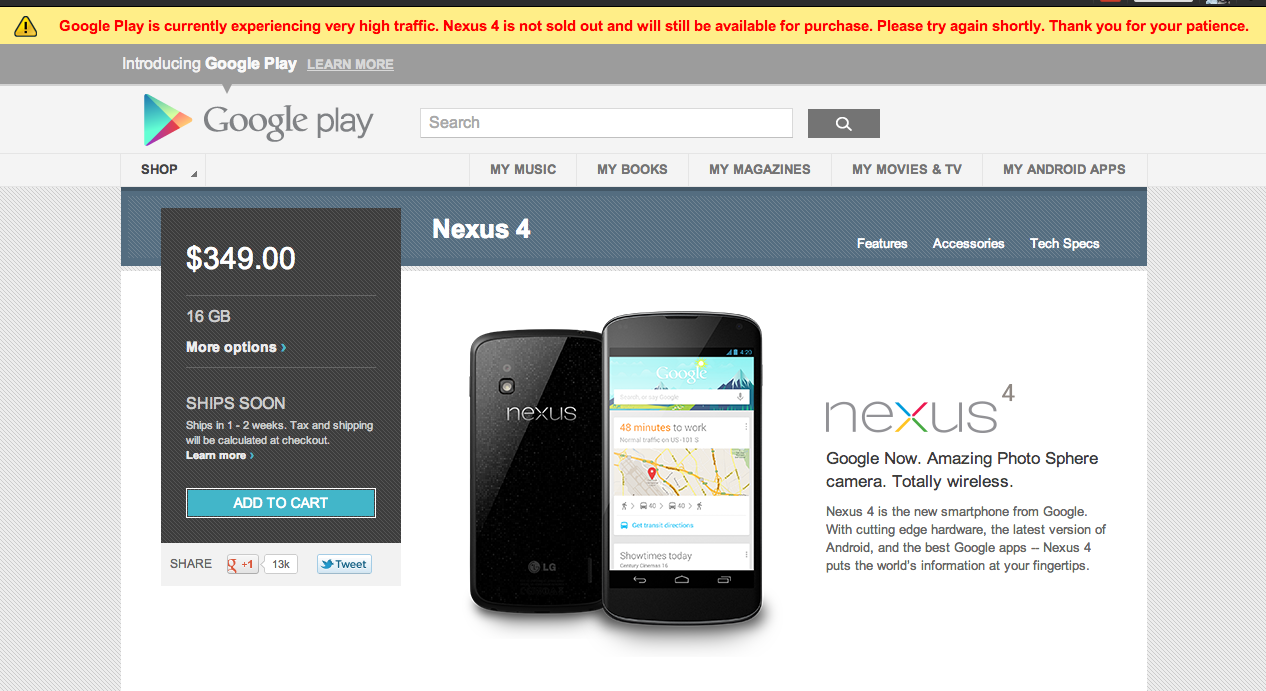Open MY MOVIES & TV tab
The width and height of the screenshot is (1266, 691).
click(x=907, y=170)
